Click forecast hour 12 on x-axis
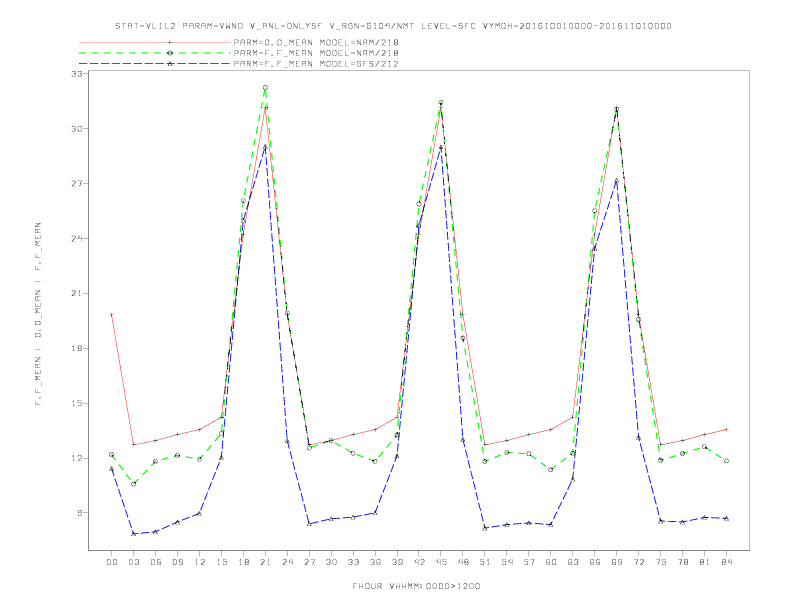The height and width of the screenshot is (612, 792). coord(200,562)
